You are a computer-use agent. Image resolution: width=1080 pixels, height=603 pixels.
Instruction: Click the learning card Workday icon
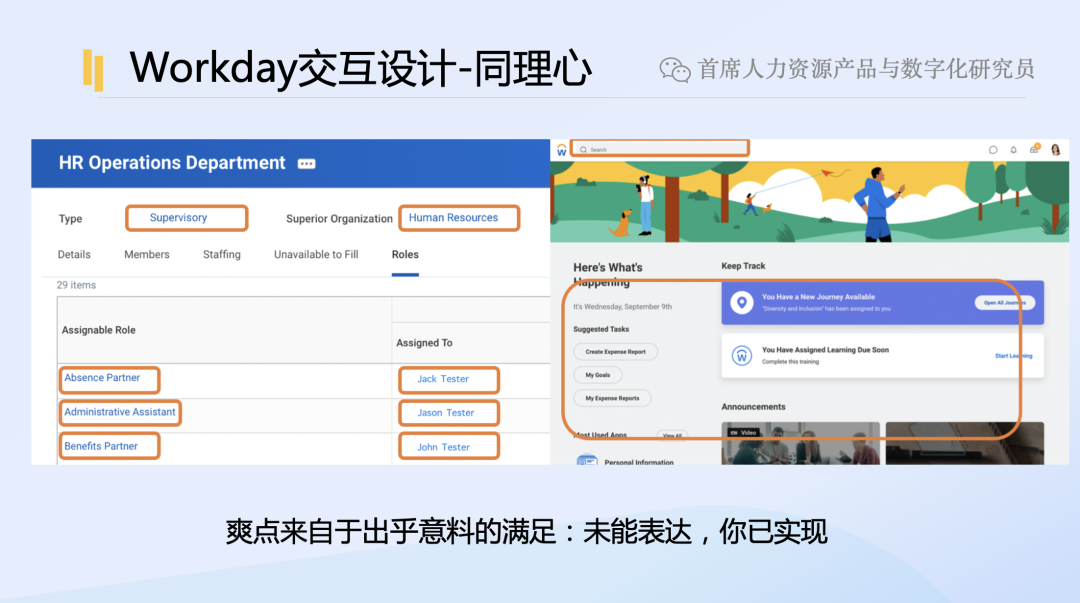[x=741, y=356]
